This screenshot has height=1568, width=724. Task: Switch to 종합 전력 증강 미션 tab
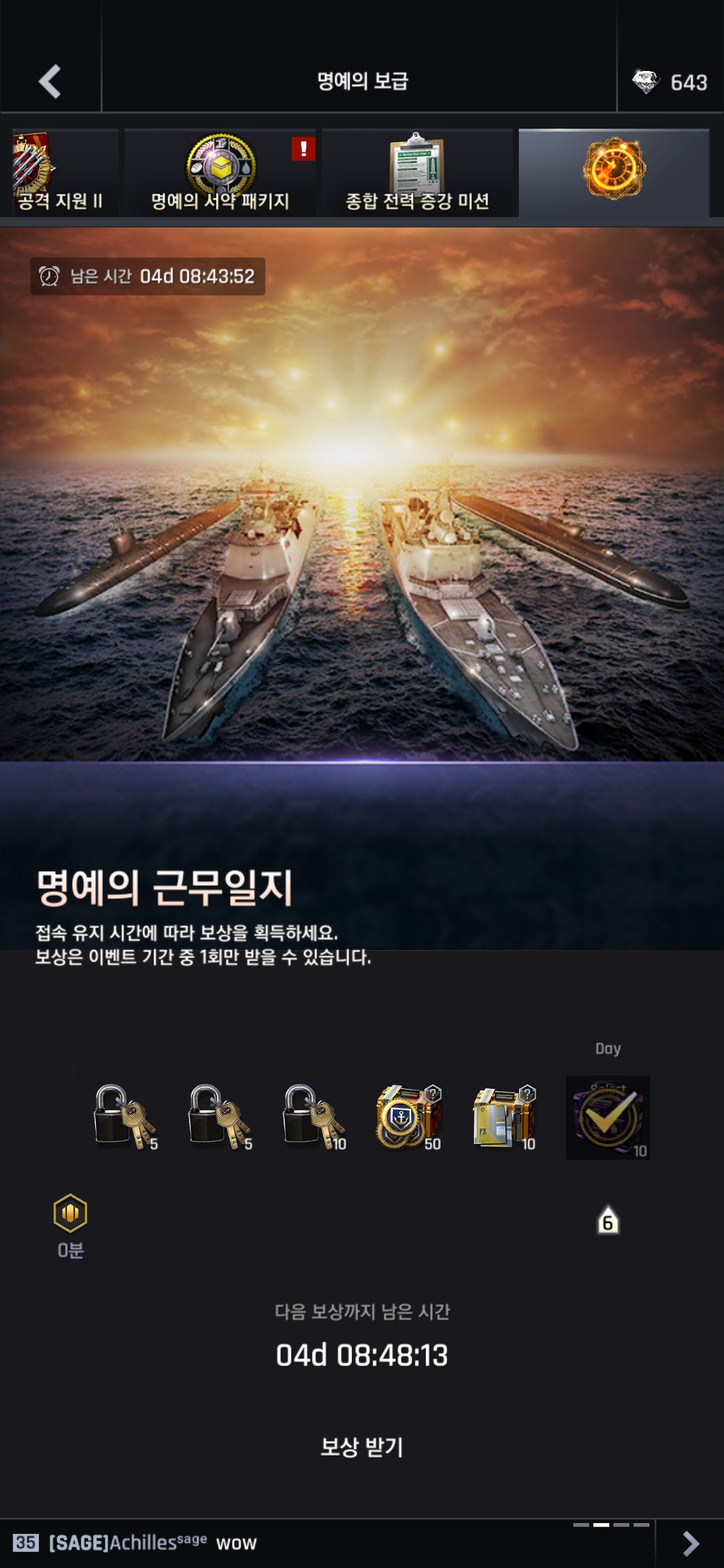[417, 172]
